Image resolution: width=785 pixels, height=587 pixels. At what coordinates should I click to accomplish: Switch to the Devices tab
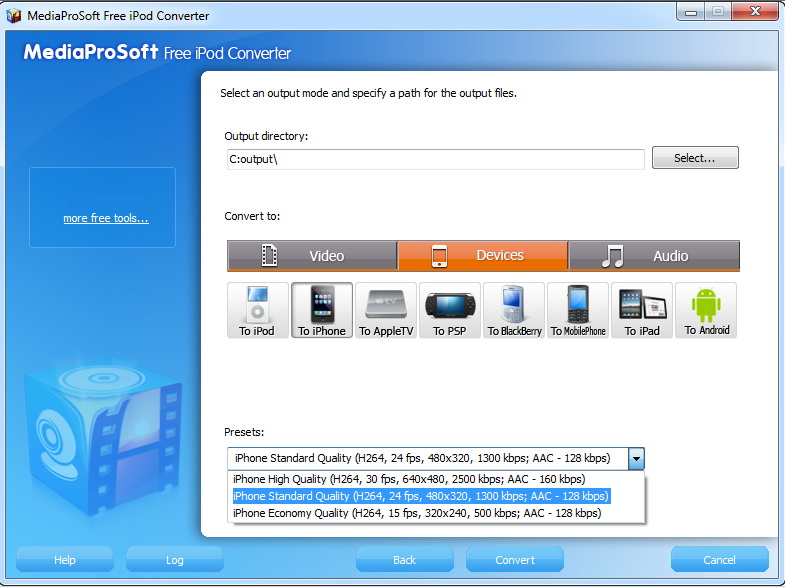click(x=483, y=256)
